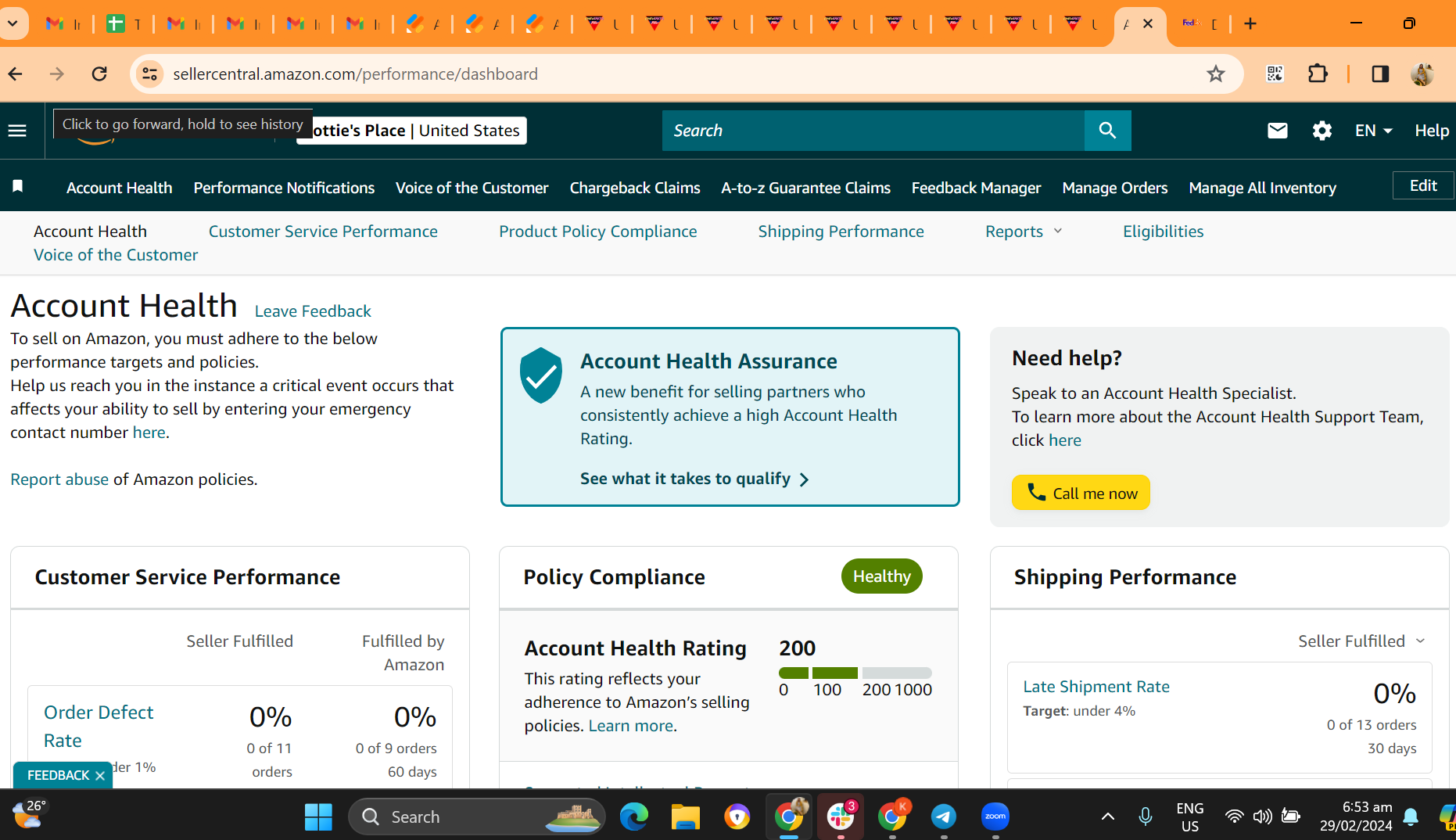The image size is (1456, 840).
Task: Open the QR code extension icon
Action: pos(1275,74)
